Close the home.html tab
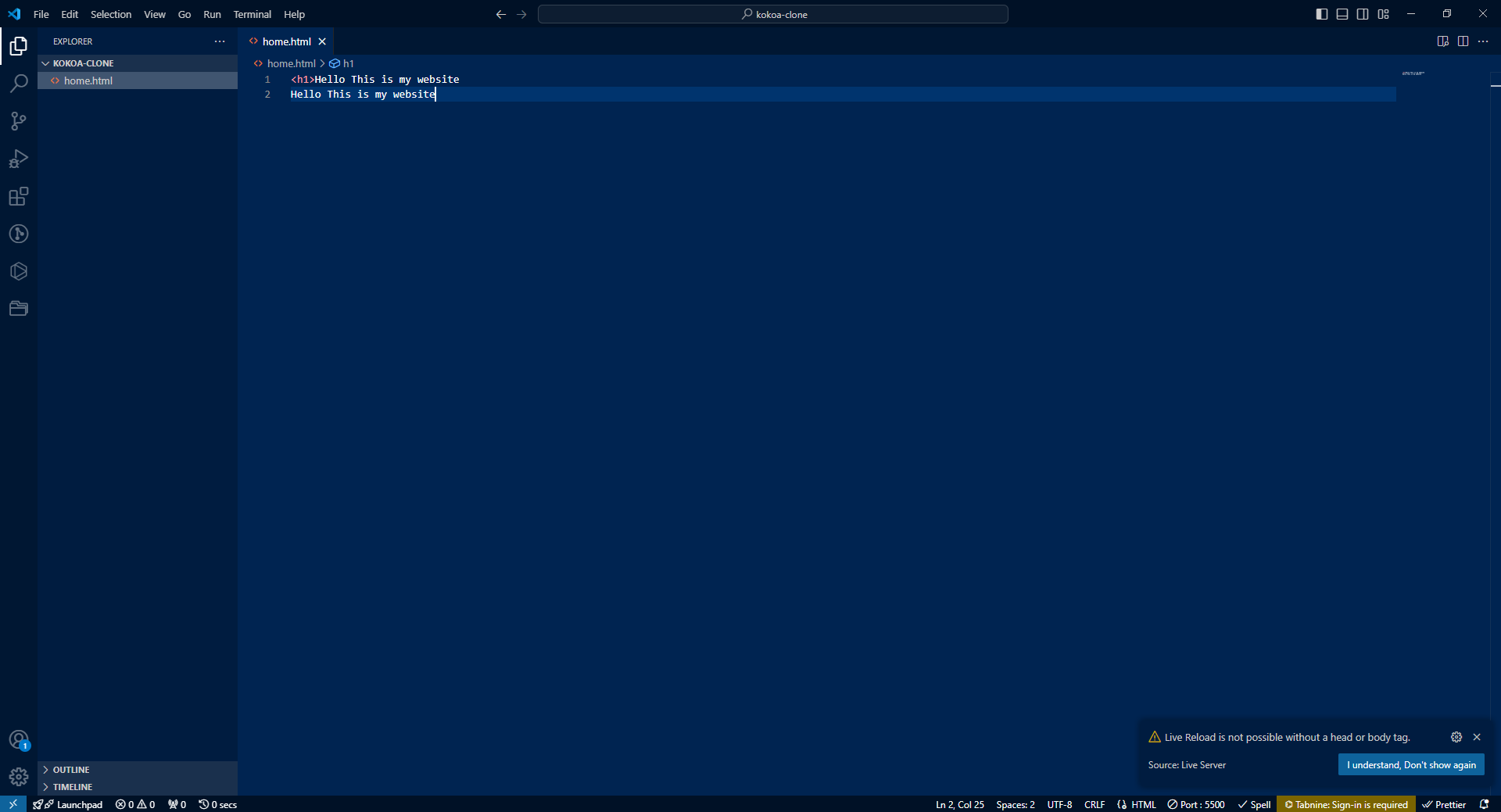The width and height of the screenshot is (1501, 812). tap(322, 41)
